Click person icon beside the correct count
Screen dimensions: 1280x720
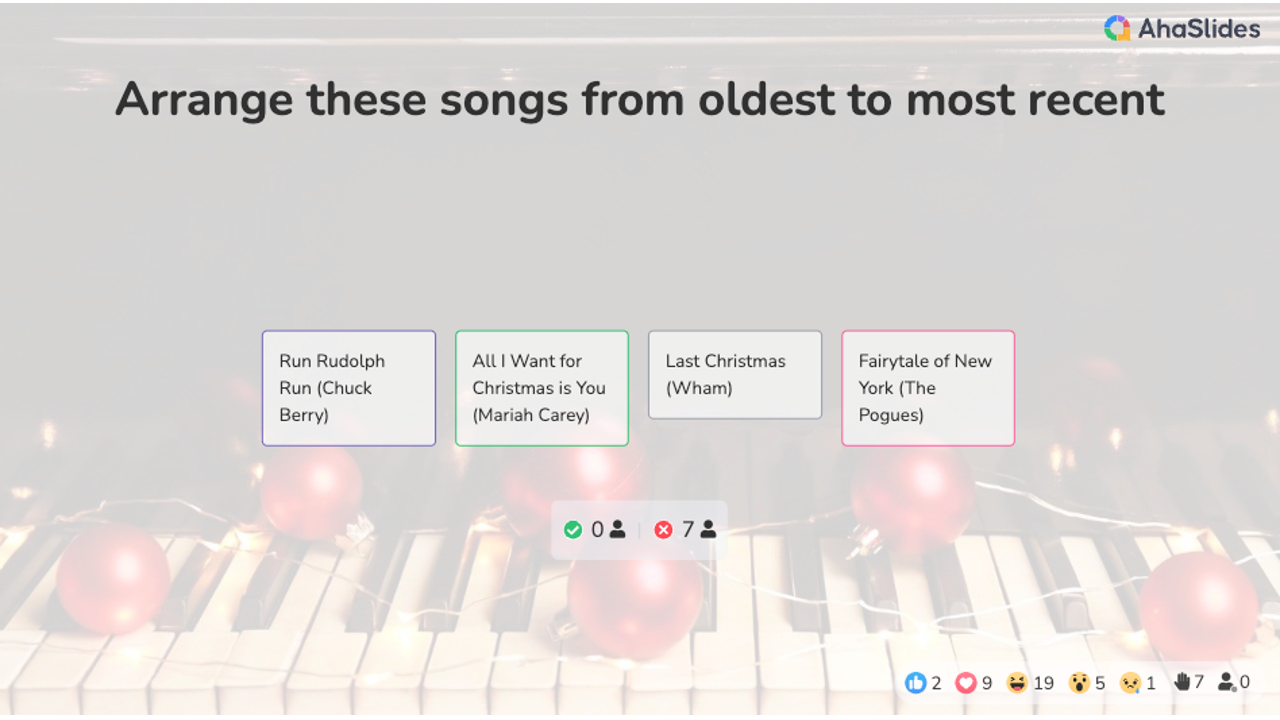point(617,530)
